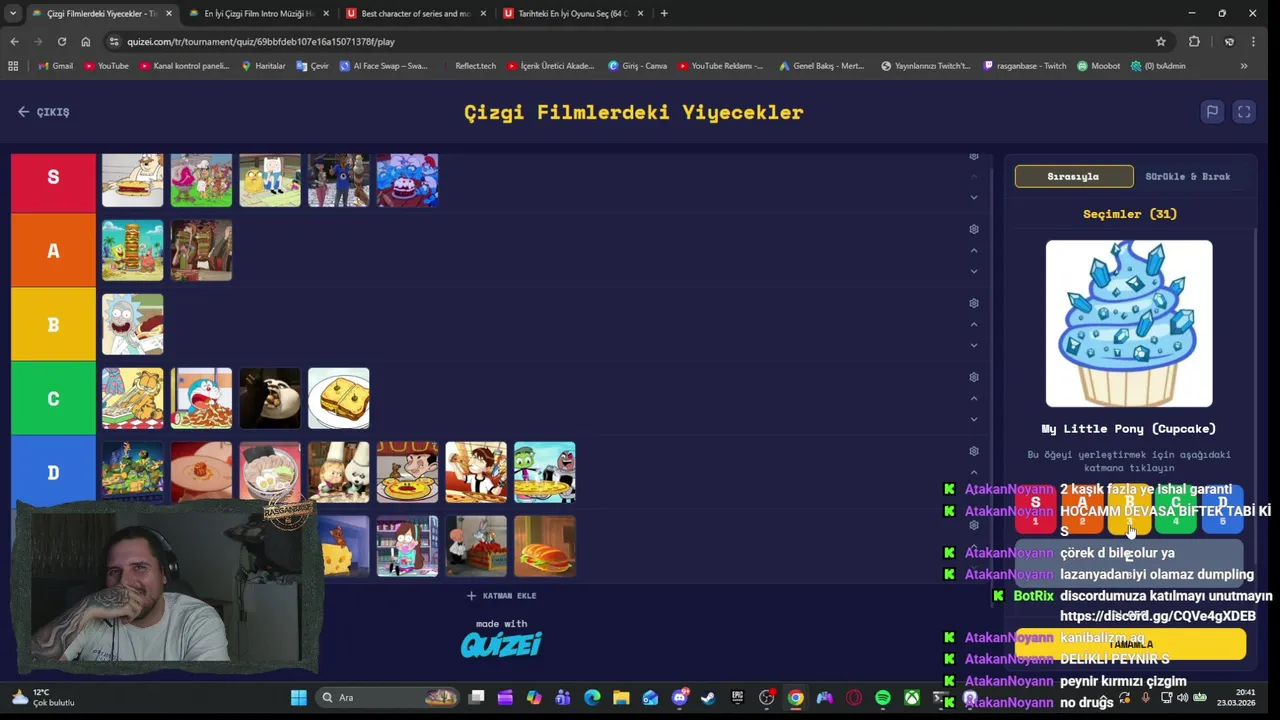Move tier S row up

pos(974,176)
